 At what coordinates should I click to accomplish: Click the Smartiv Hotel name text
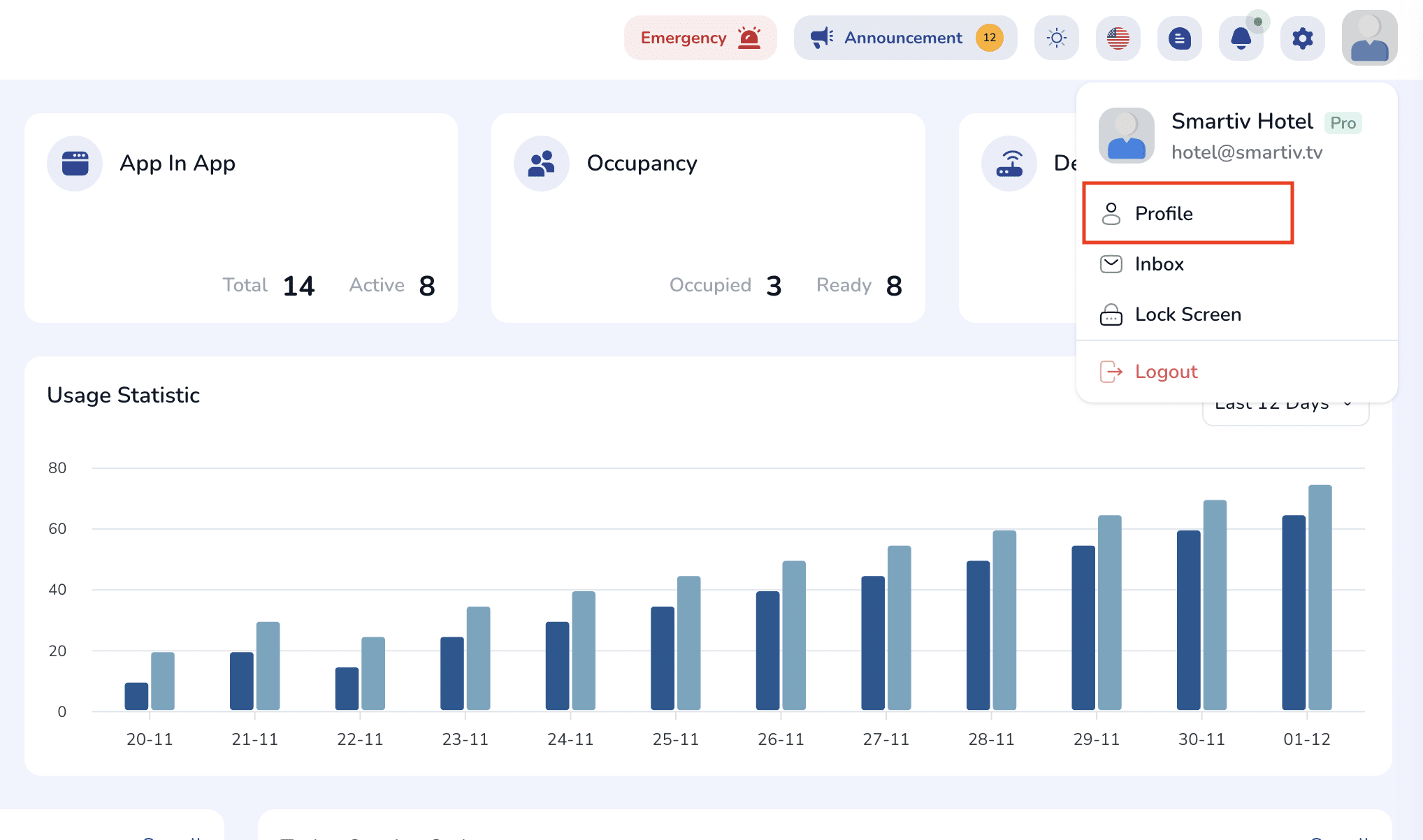click(1242, 122)
